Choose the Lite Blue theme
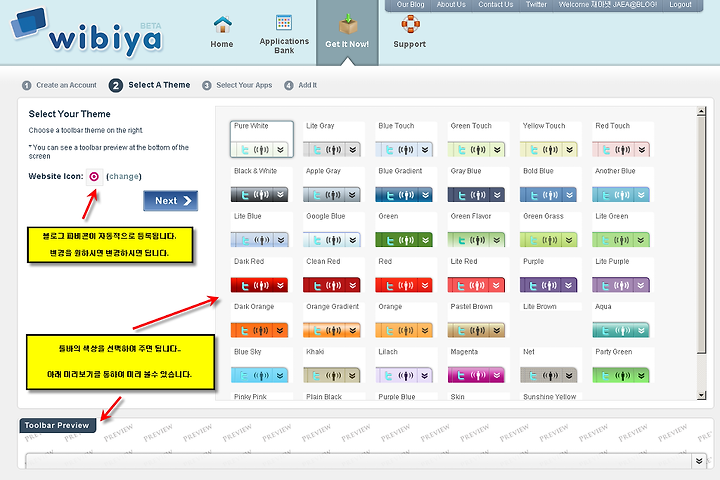 coord(261,230)
